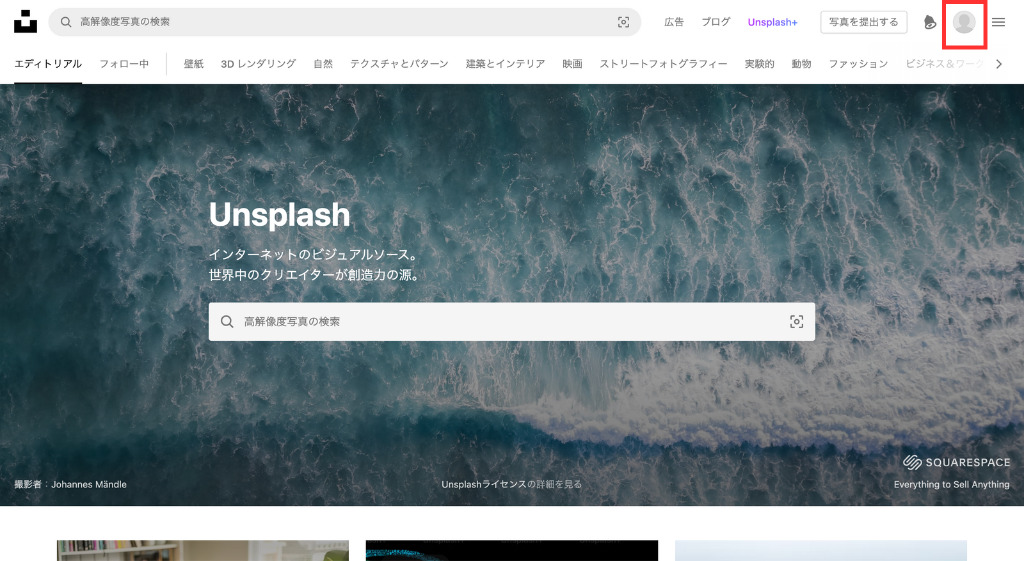The width and height of the screenshot is (1024, 561).
Task: Open the テクスチャとパターン category
Action: [399, 64]
